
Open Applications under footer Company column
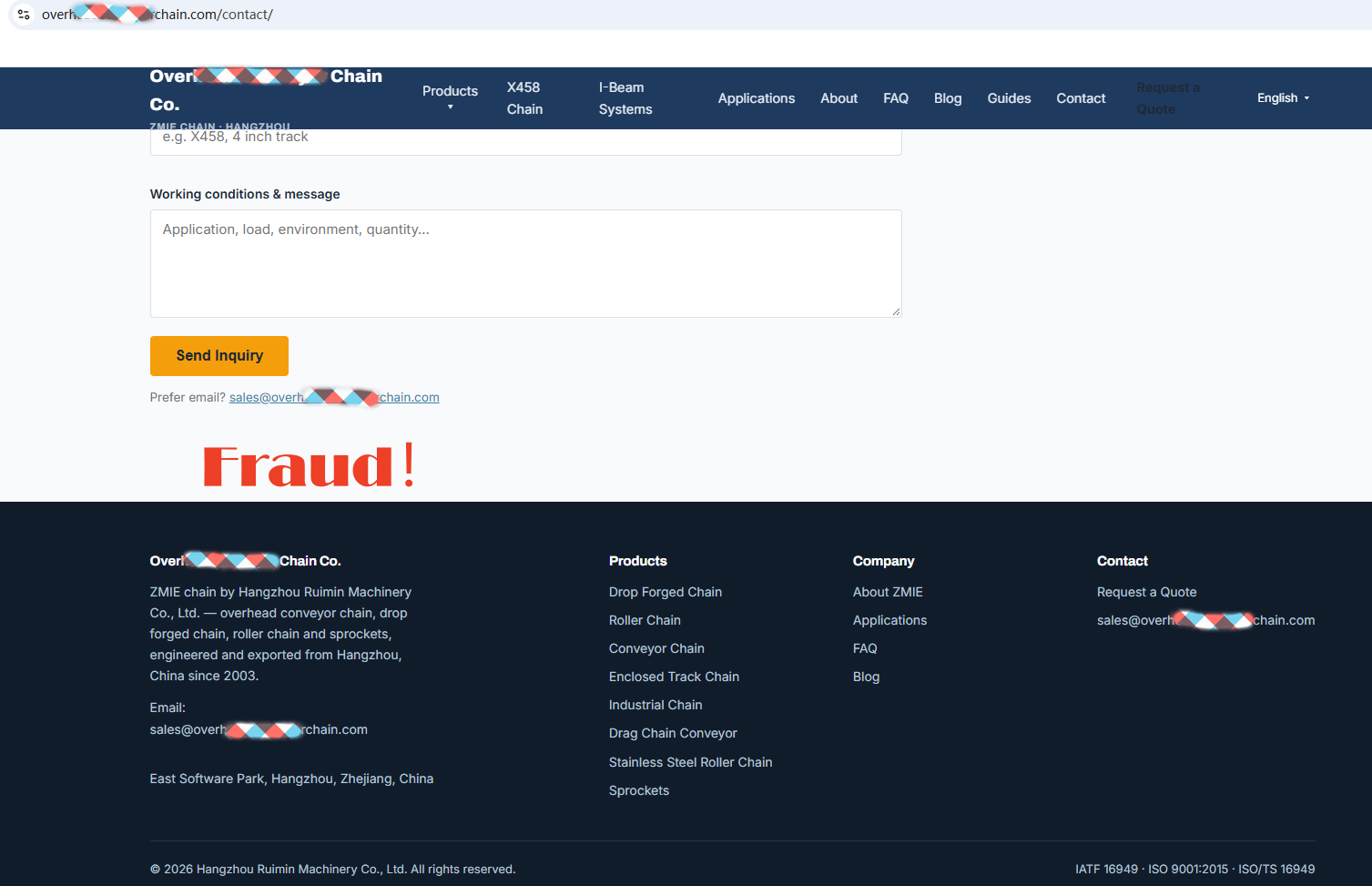point(889,620)
